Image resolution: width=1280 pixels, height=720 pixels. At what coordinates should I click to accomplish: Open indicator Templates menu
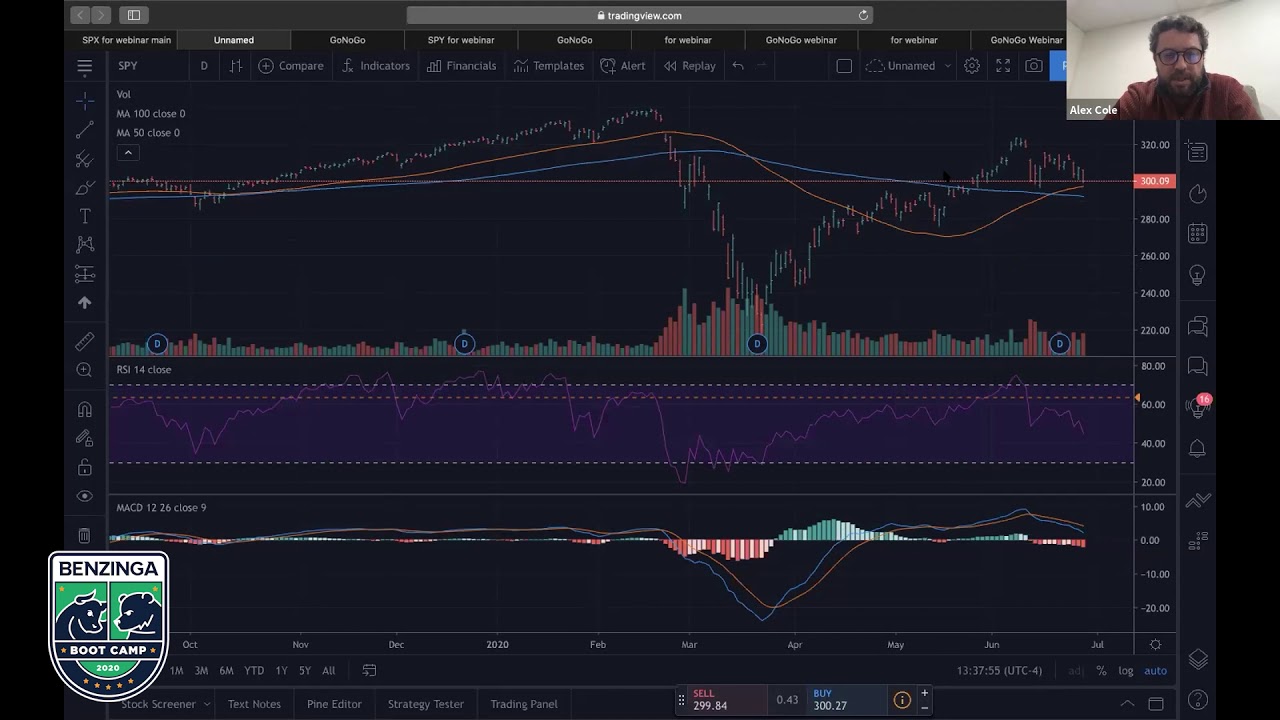click(549, 66)
